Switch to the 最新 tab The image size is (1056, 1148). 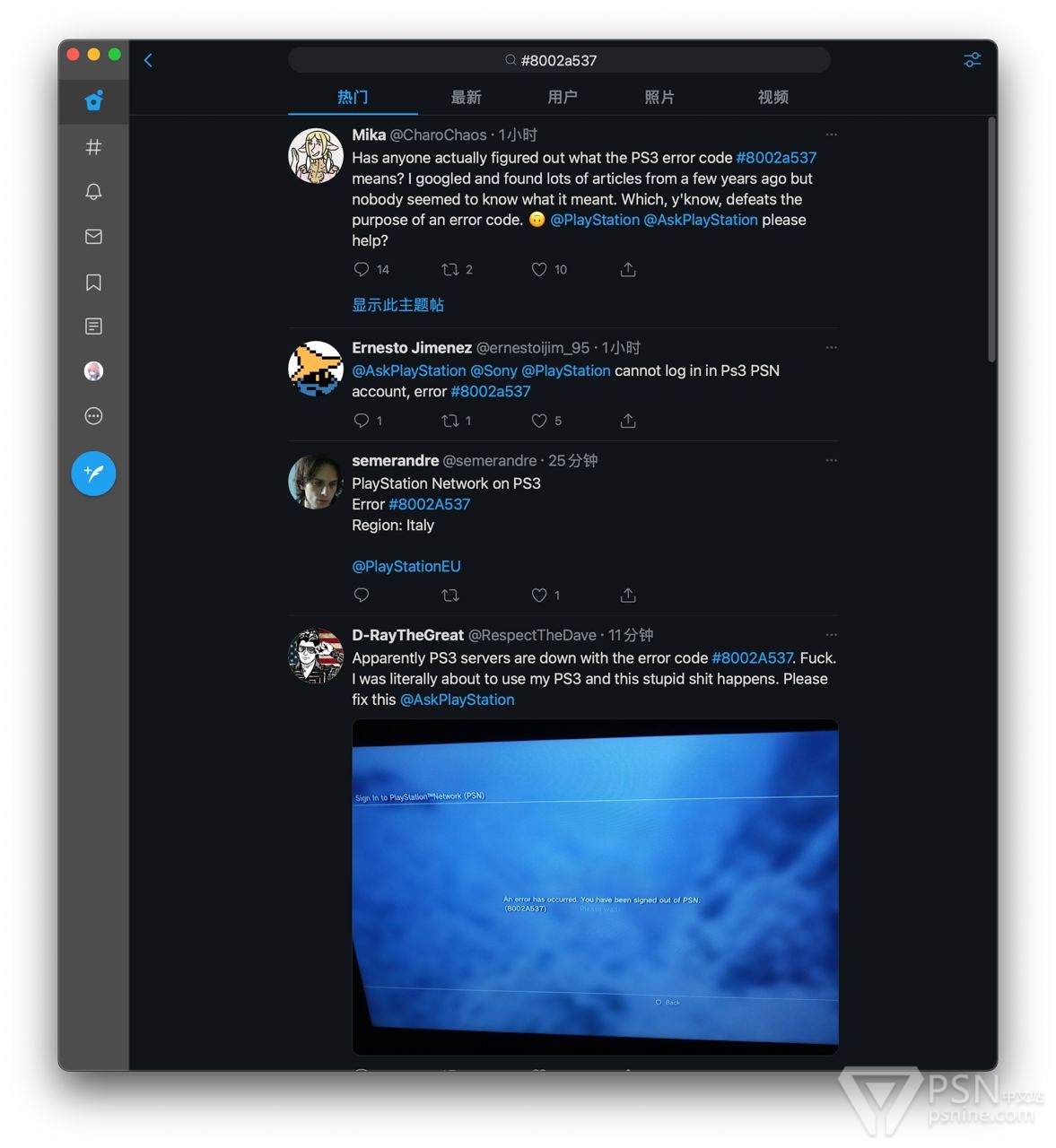[x=466, y=97]
